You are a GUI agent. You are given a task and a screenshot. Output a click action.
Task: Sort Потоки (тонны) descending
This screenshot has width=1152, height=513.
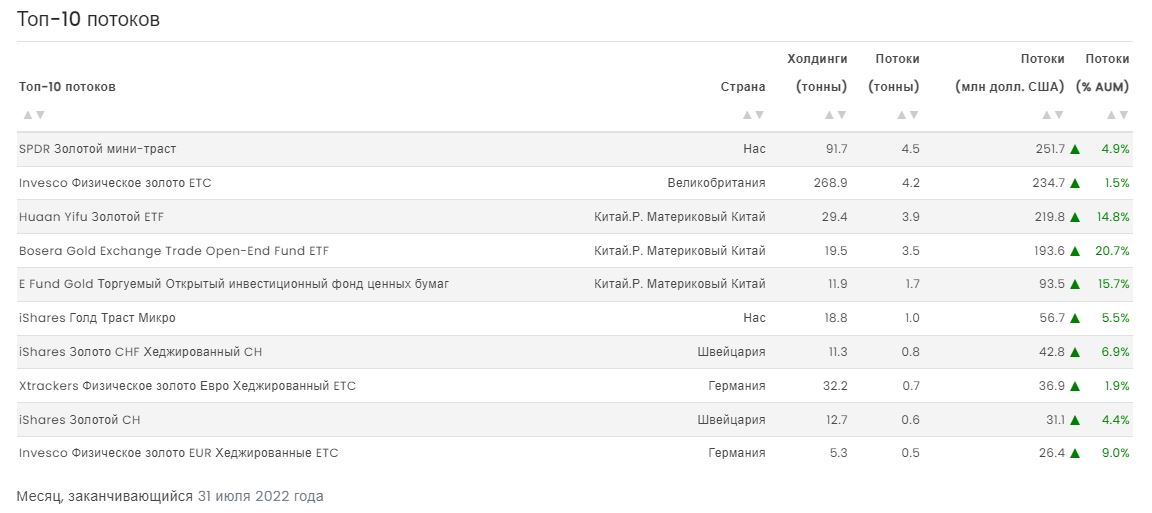(x=913, y=115)
